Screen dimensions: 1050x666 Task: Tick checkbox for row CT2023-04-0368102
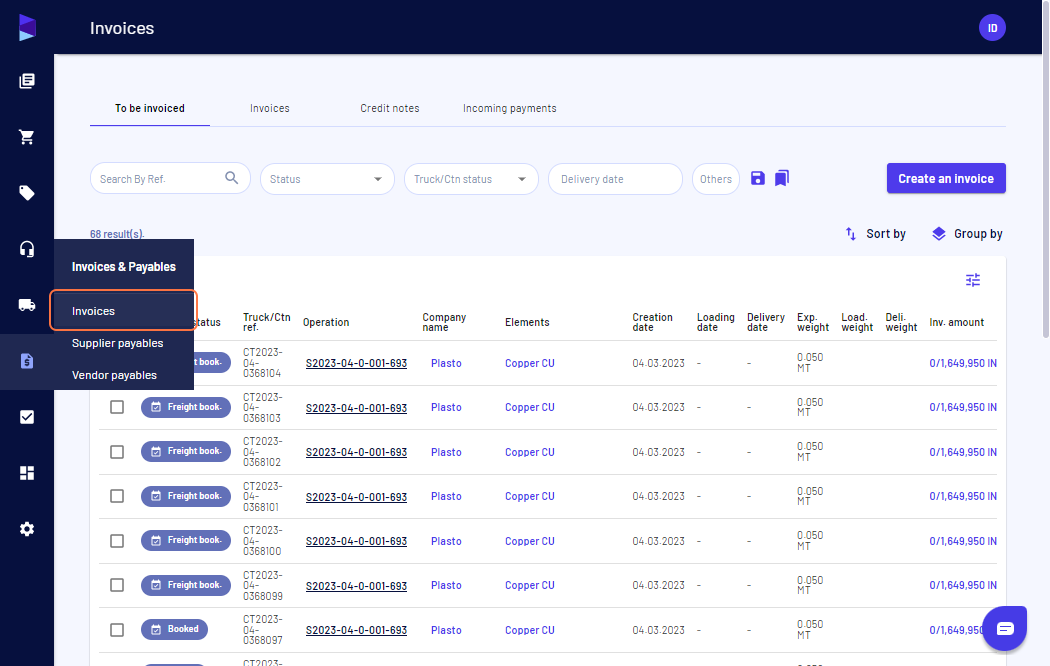[x=117, y=452]
